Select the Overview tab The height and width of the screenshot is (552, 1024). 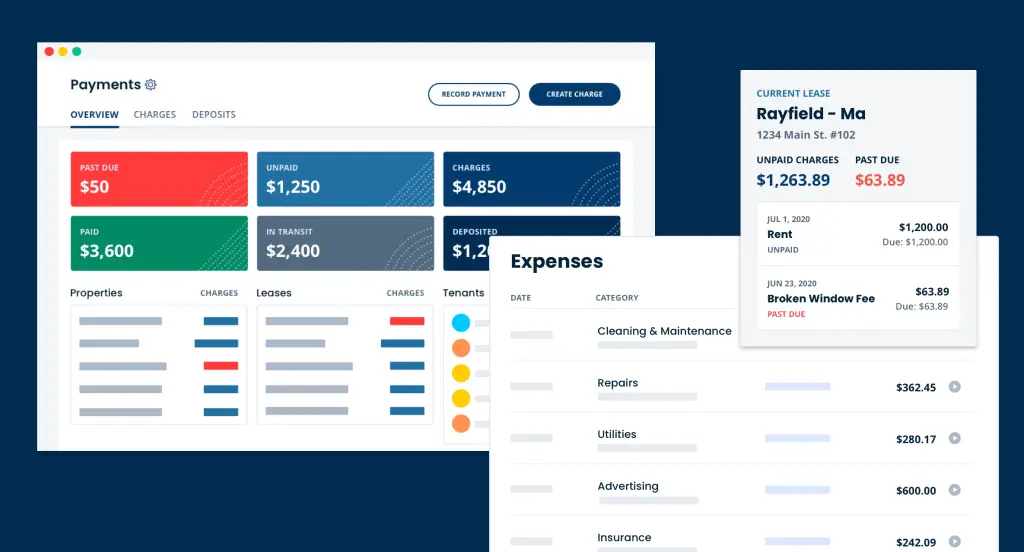(94, 115)
